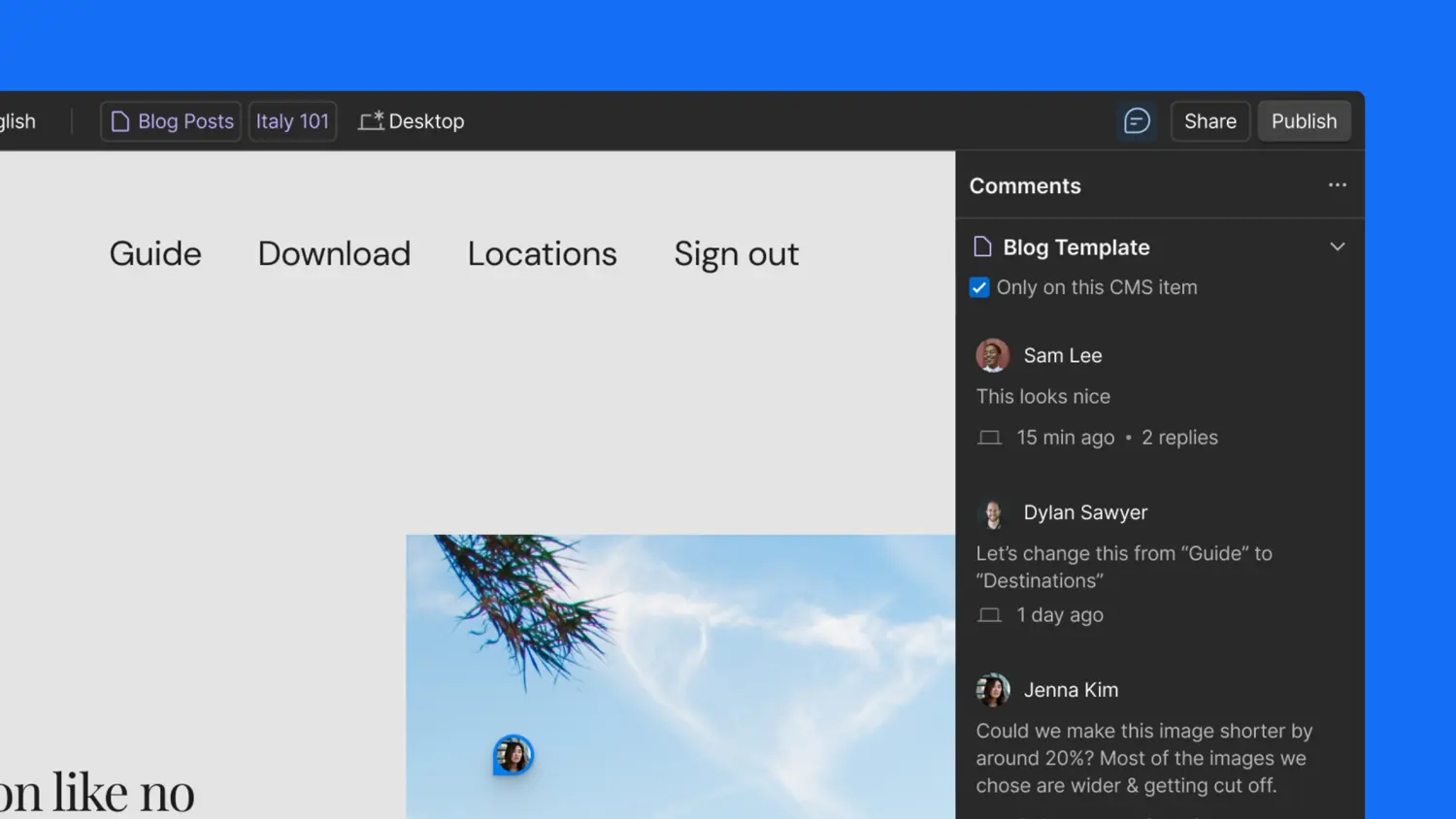Screen dimensions: 1456x819
Task: Click the Jenna Kim name label
Action: click(1071, 690)
